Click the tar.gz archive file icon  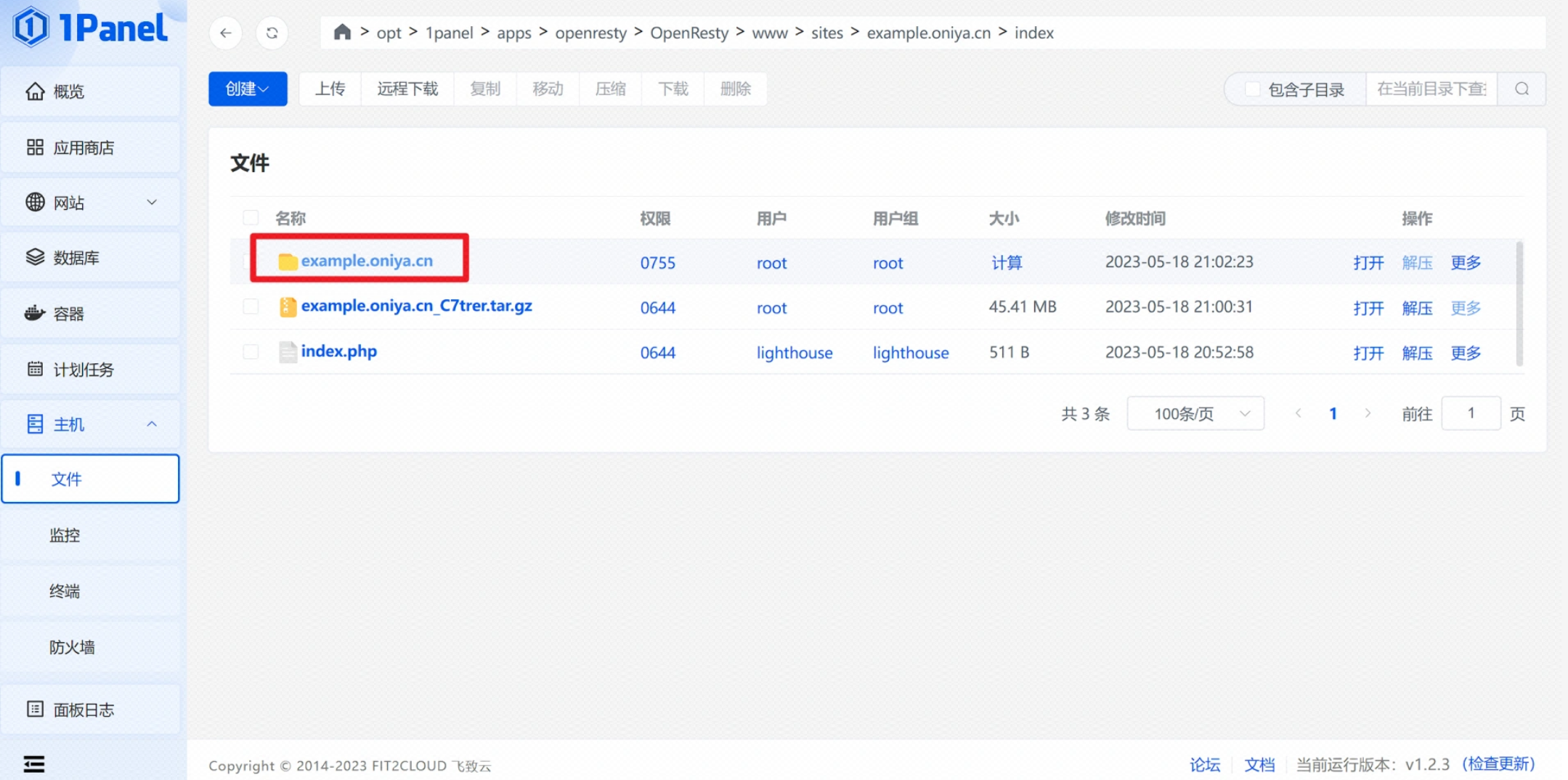[x=288, y=307]
